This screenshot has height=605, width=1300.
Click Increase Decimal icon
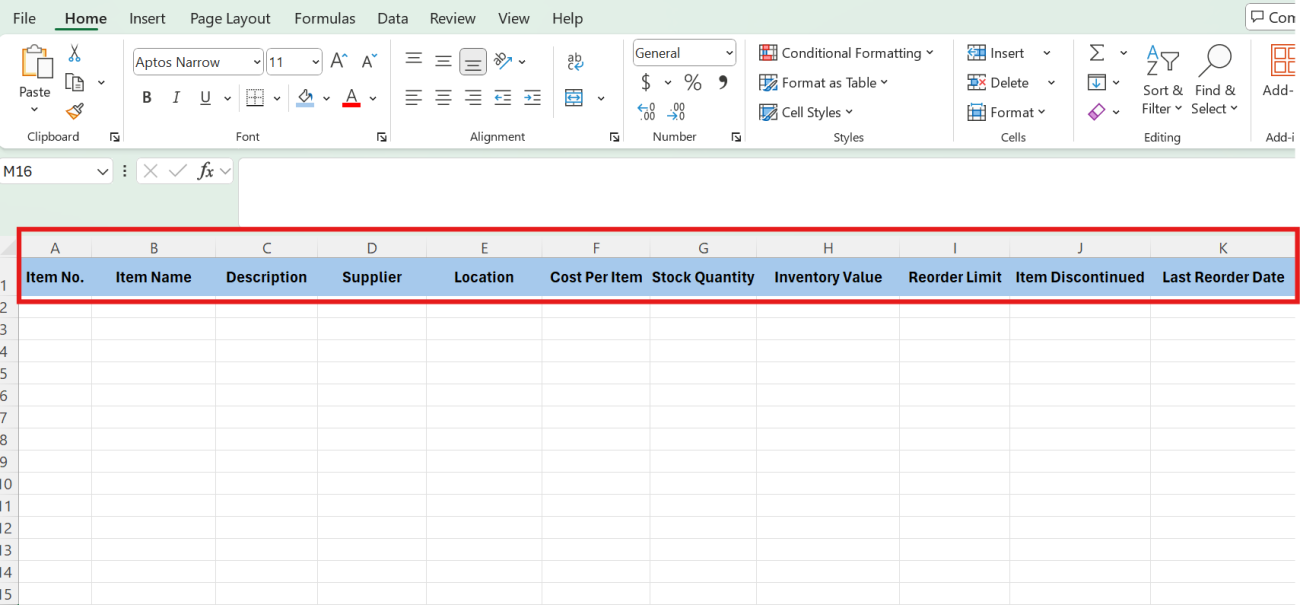(x=646, y=112)
